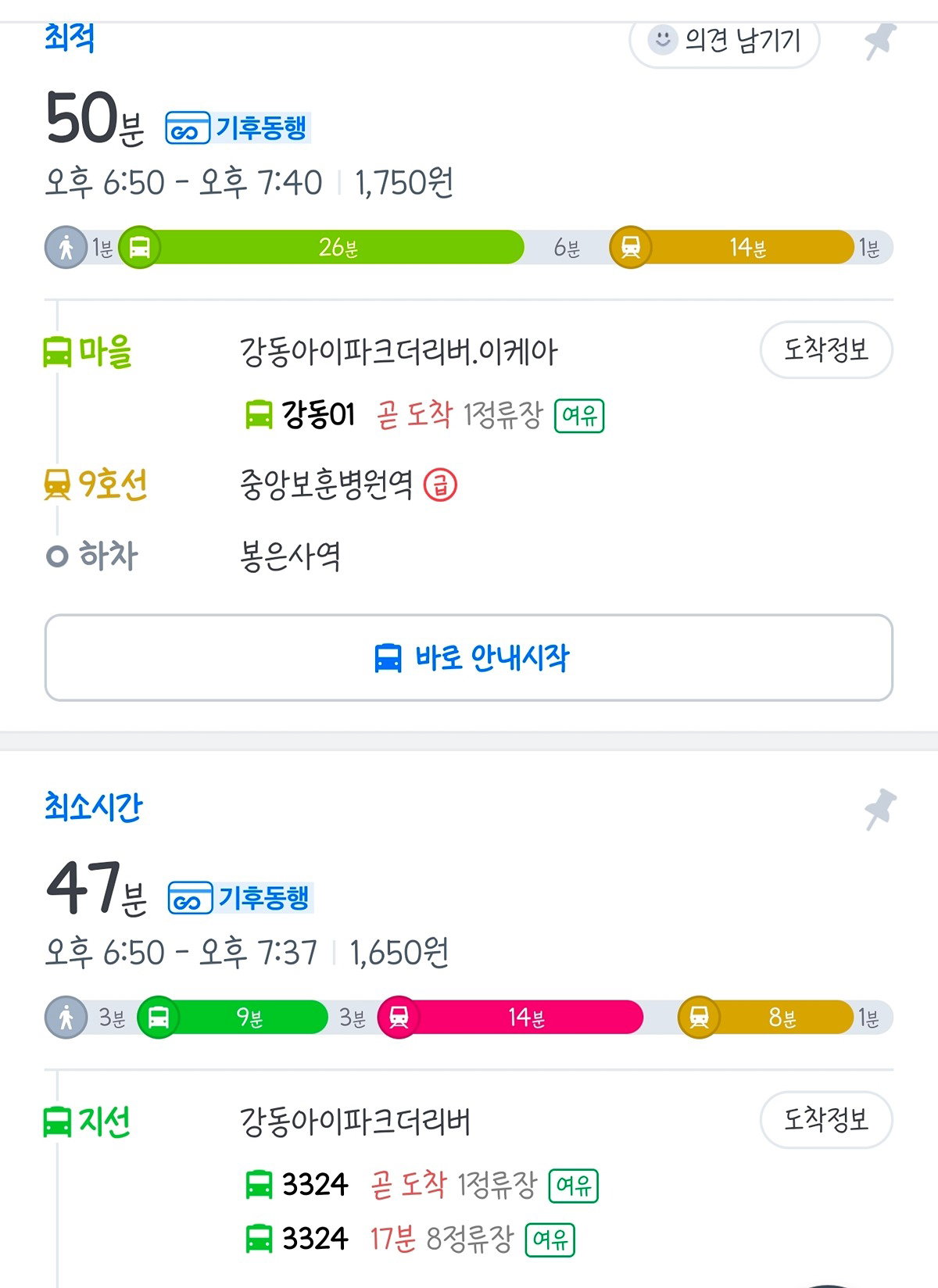The image size is (938, 1288).
Task: Pin the 50분 optimal route
Action: (881, 41)
